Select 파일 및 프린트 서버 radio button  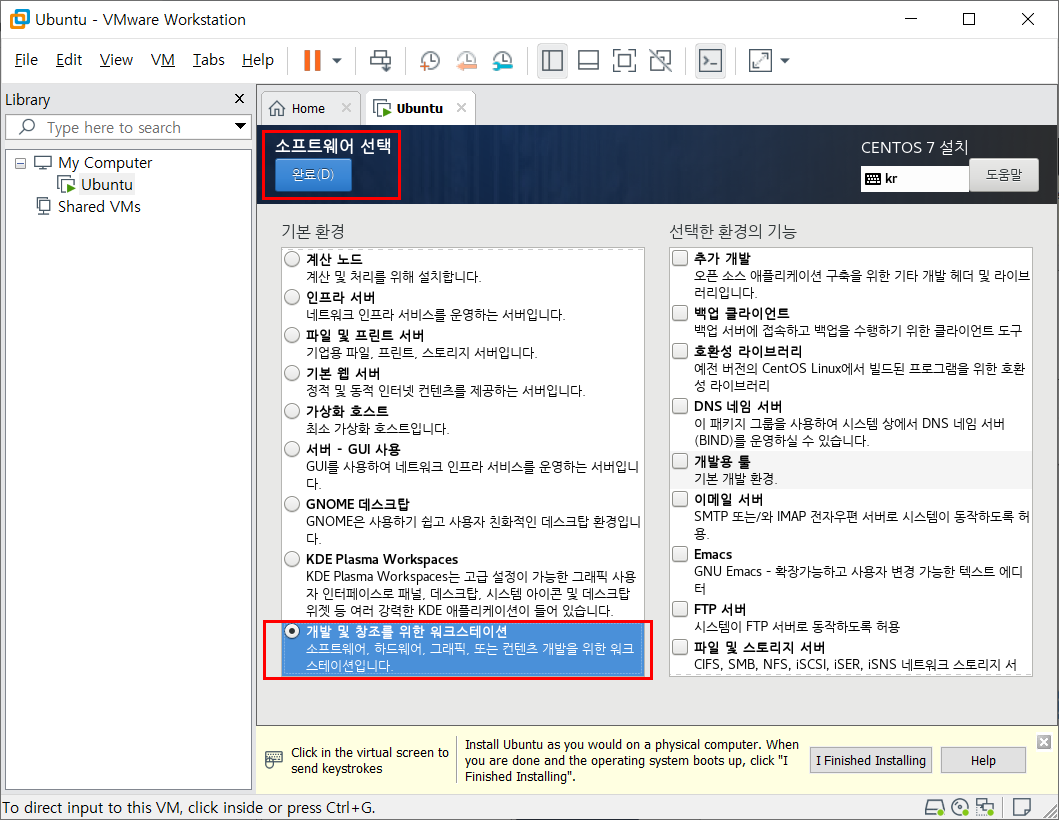tap(292, 335)
